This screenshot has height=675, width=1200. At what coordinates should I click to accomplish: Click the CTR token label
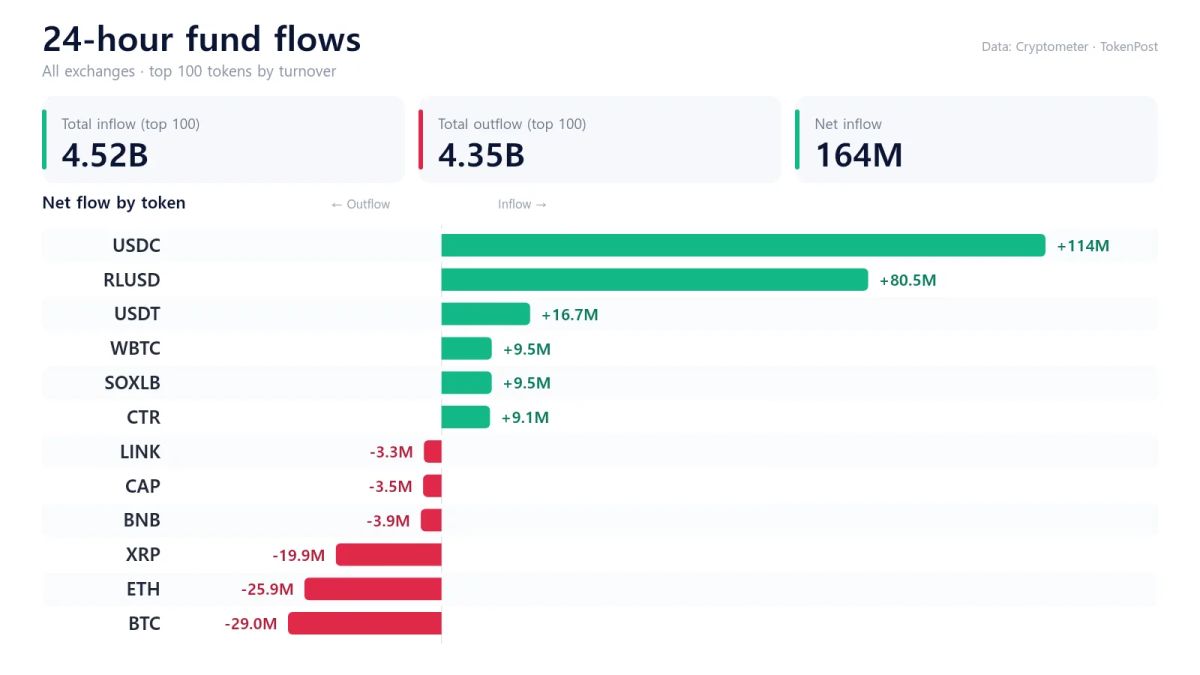click(x=144, y=417)
